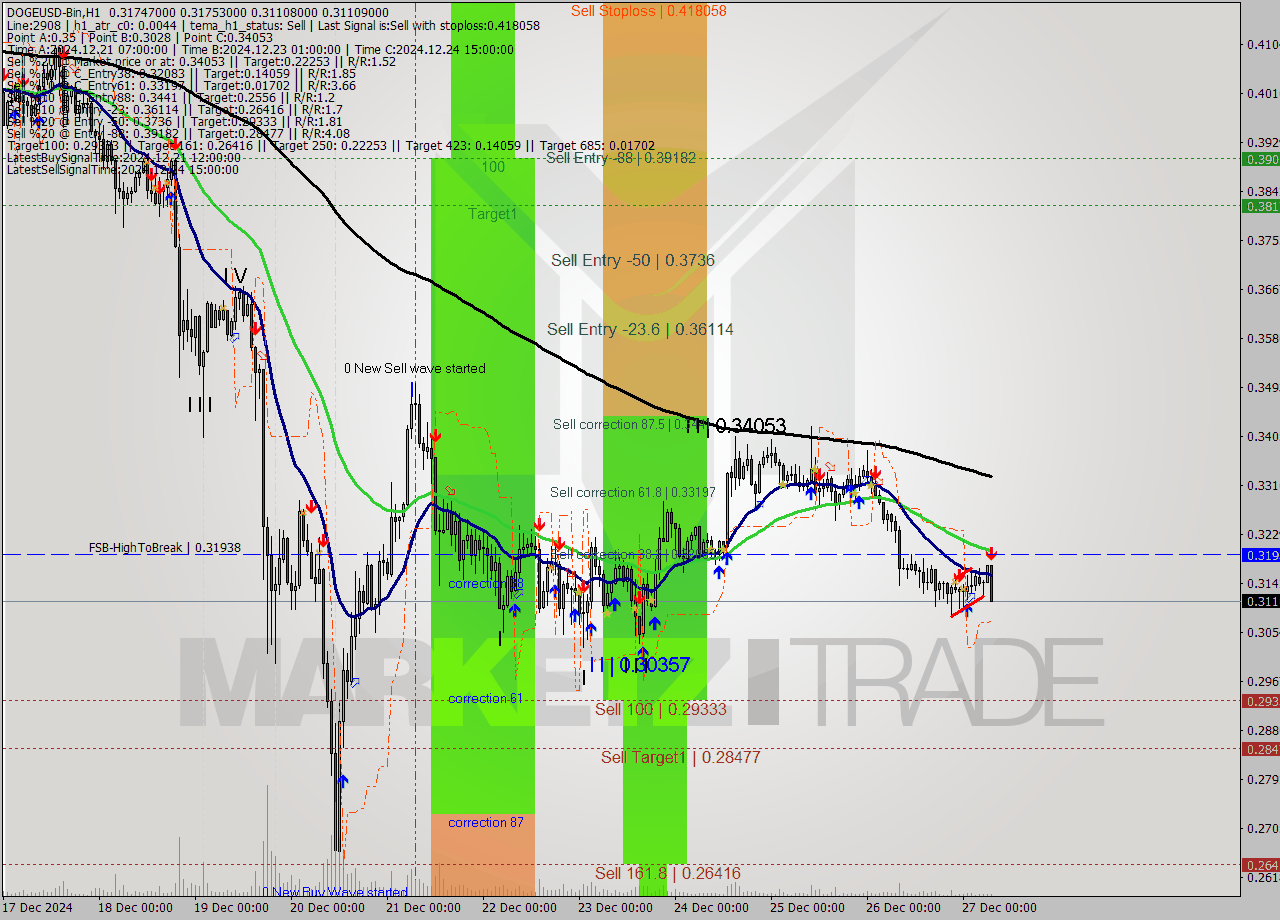The image size is (1280, 920).
Task: Select the 'Target100' targets summary line
Action: (x=331, y=145)
